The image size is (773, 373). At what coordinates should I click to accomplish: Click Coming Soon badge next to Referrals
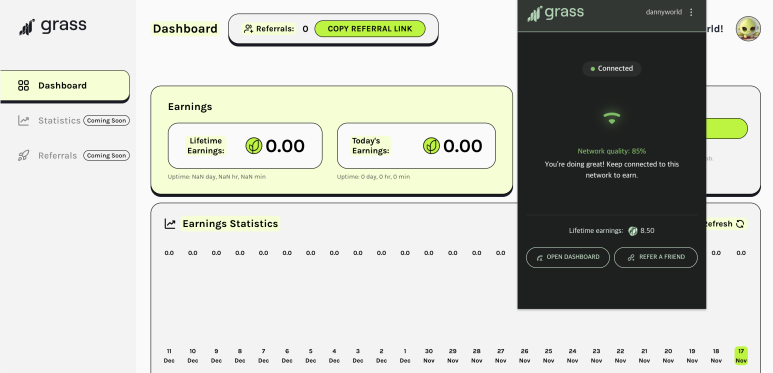coord(106,156)
